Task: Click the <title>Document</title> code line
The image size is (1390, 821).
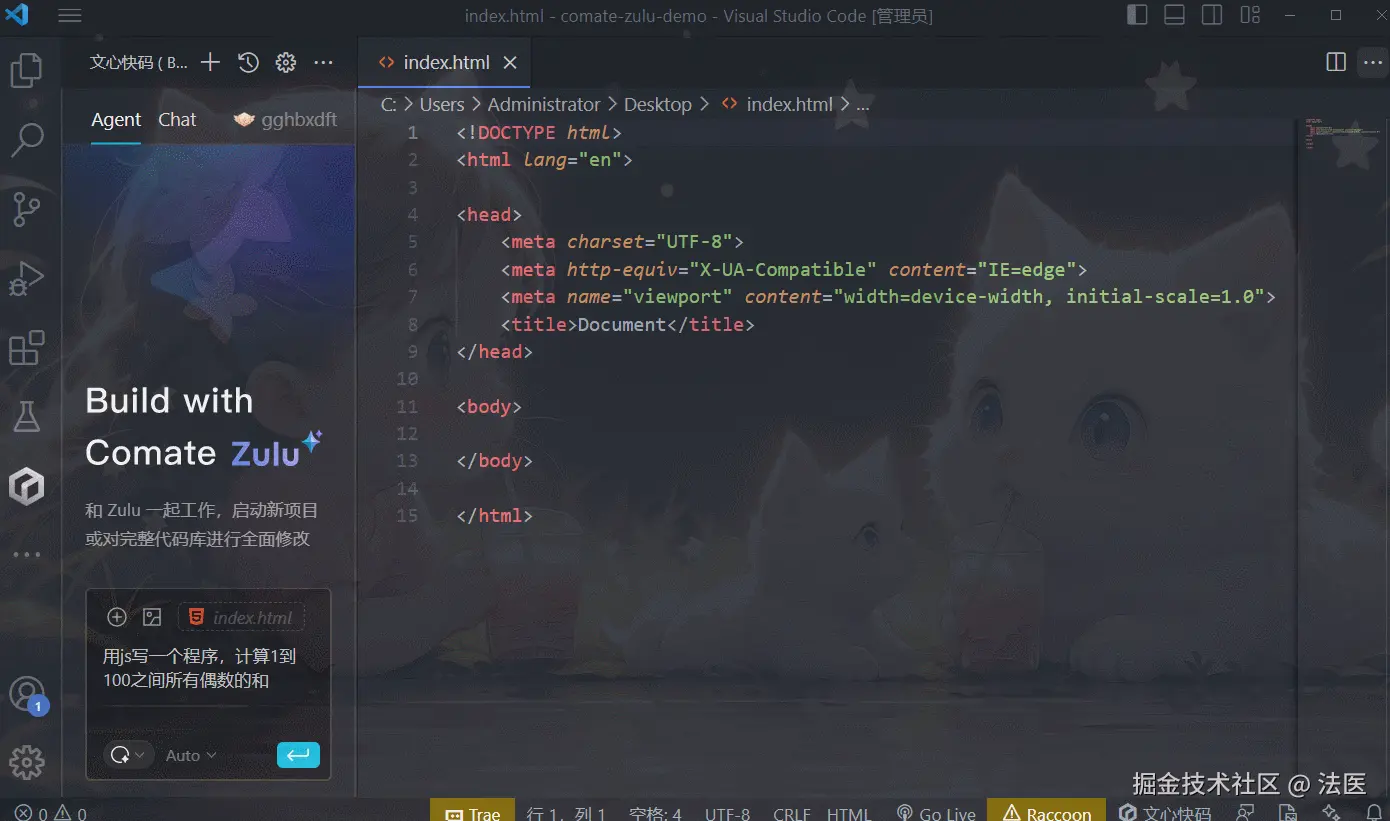Action: pos(627,324)
